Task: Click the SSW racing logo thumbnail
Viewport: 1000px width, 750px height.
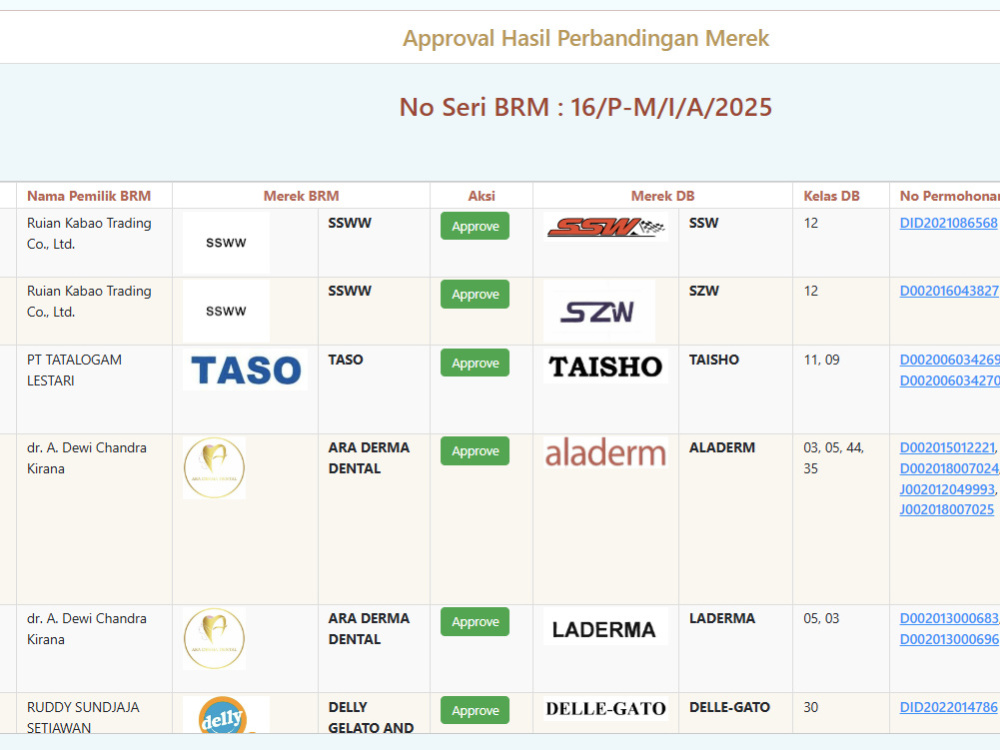Action: pos(605,226)
